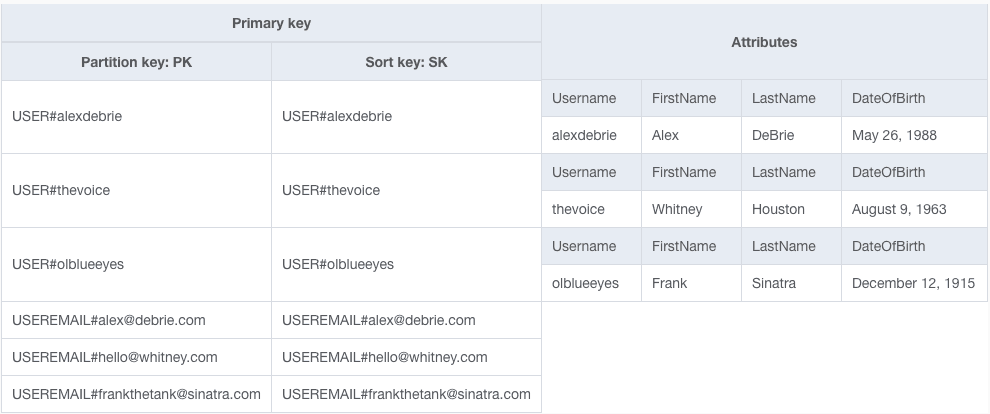Click the "Attributes" header cell
The width and height of the screenshot is (990, 414).
pyautogui.click(x=764, y=42)
